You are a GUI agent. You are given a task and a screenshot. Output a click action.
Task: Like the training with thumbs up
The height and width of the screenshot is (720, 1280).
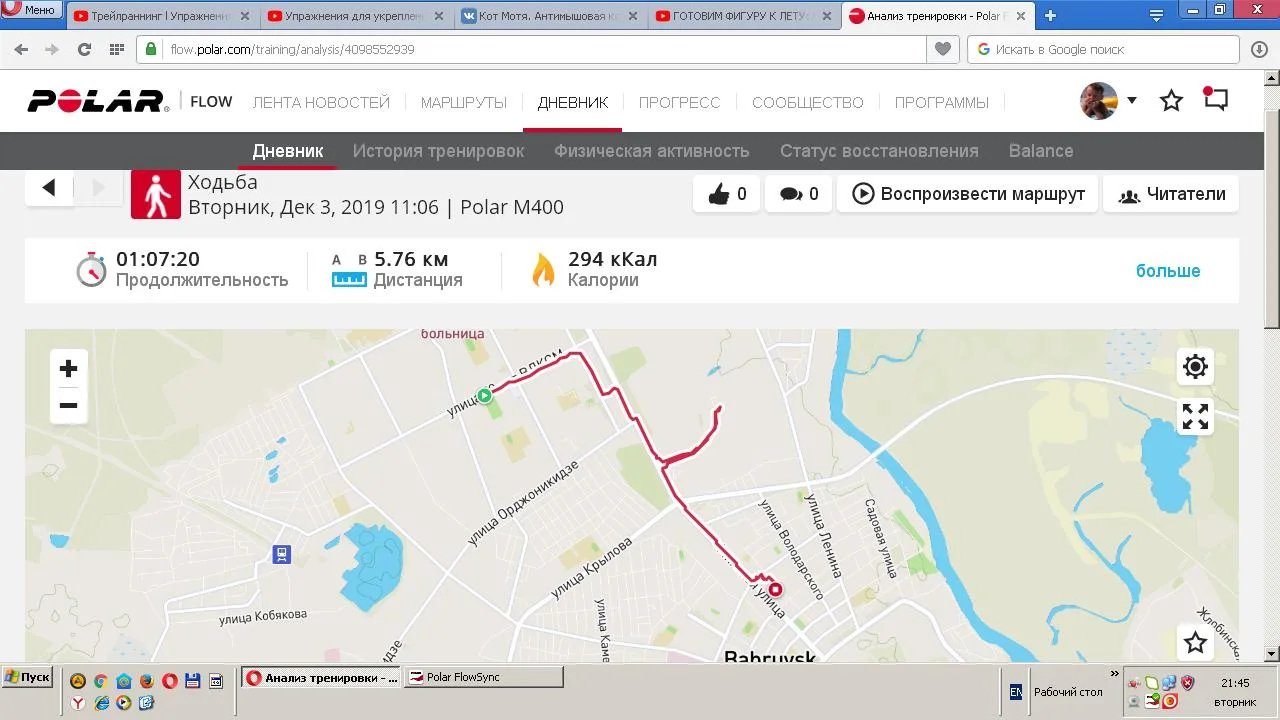(x=726, y=194)
